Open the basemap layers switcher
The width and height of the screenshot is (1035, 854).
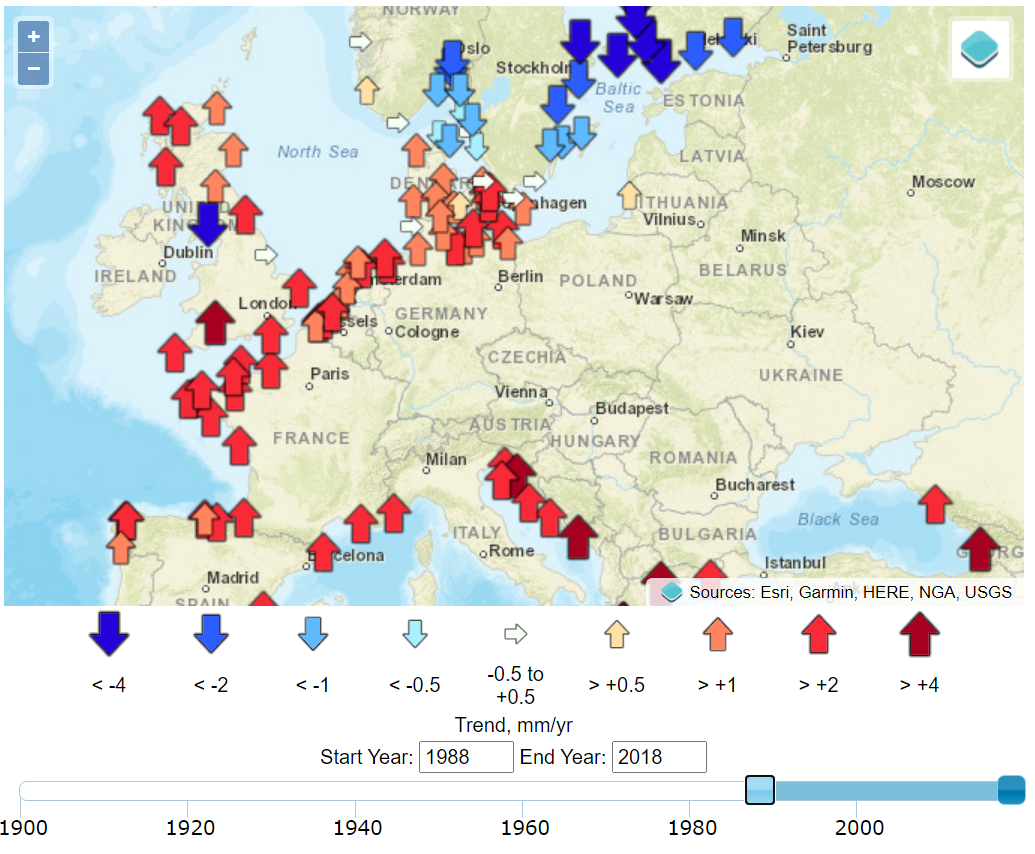coord(982,49)
